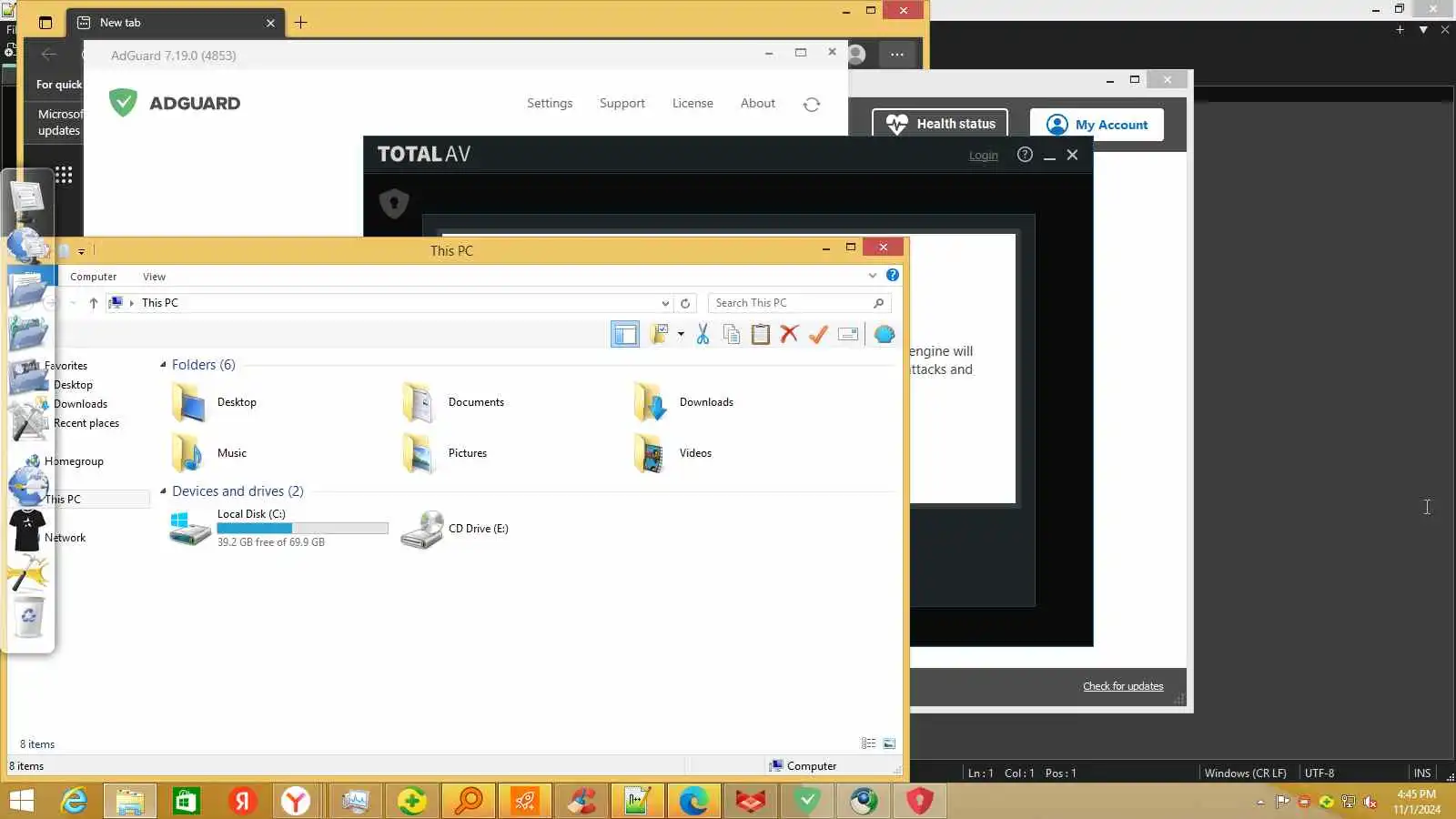Screen dimensions: 1456x819
Task: Toggle the preview pane button in This PC toolbar
Action: pos(625,335)
